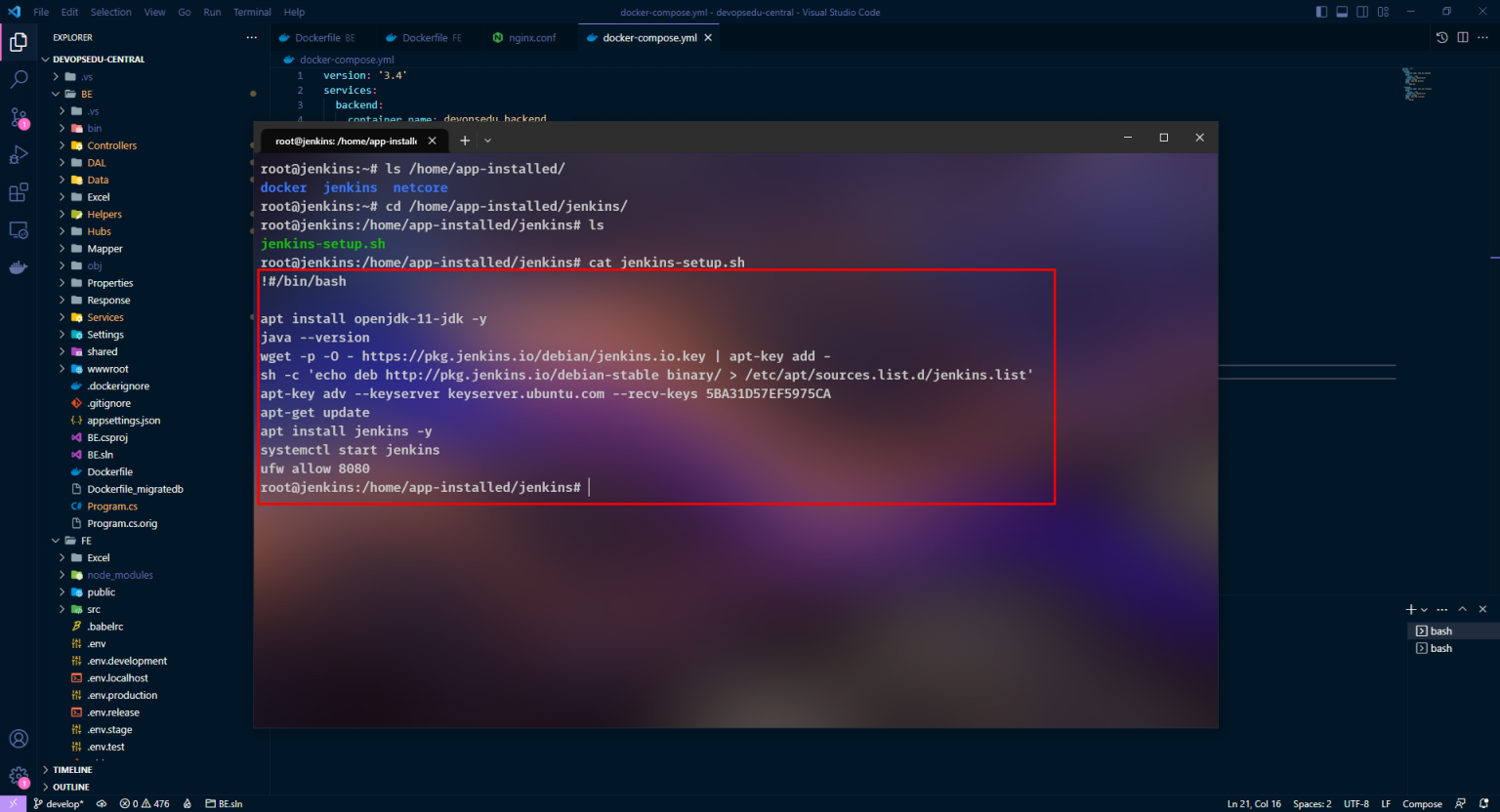The width and height of the screenshot is (1500, 812).
Task: Open the Search view in activity bar
Action: point(19,79)
